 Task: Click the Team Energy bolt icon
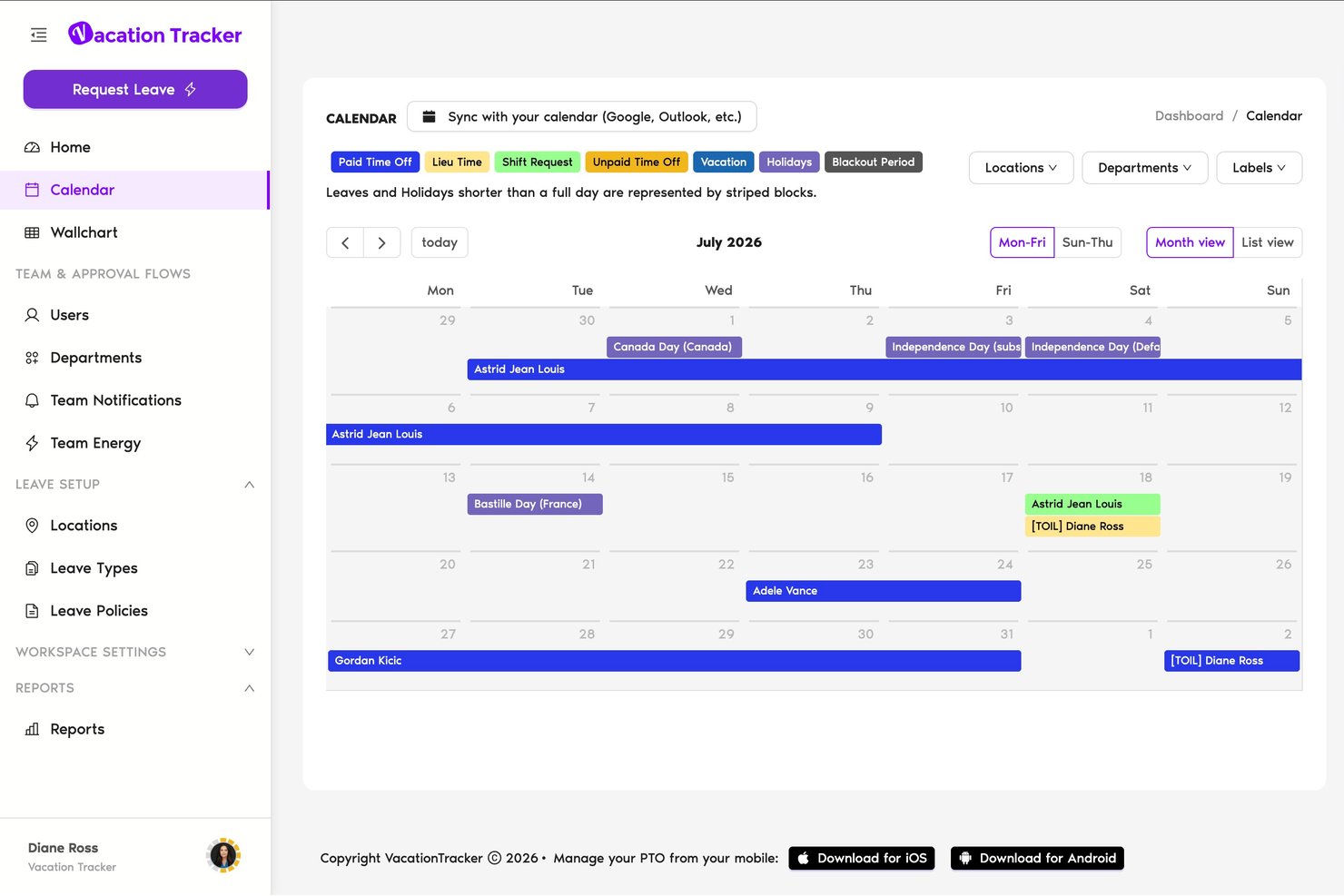32,443
